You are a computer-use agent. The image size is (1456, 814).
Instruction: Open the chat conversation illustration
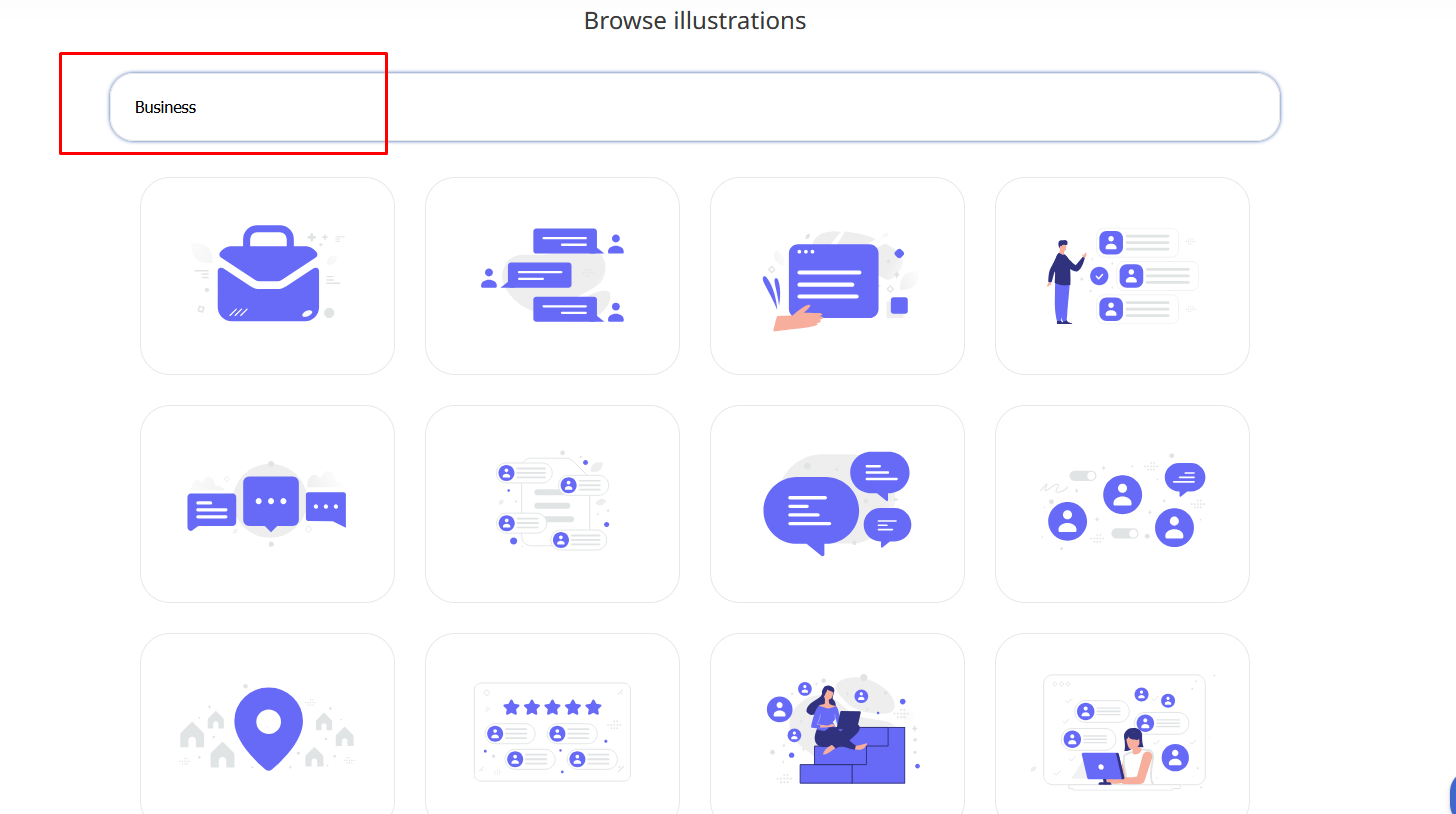click(552, 276)
